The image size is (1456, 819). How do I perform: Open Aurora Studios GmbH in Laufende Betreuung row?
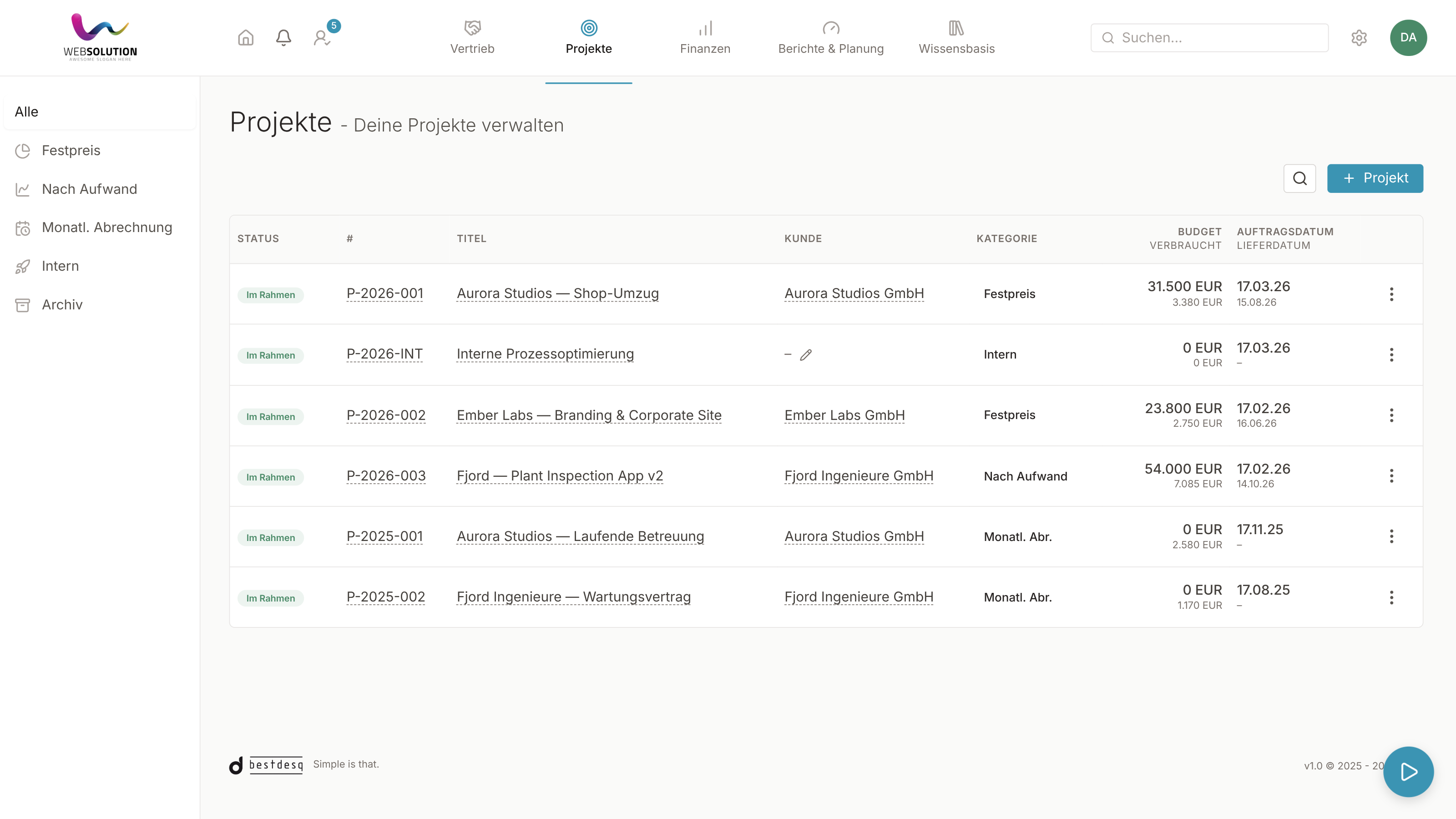coord(854,536)
